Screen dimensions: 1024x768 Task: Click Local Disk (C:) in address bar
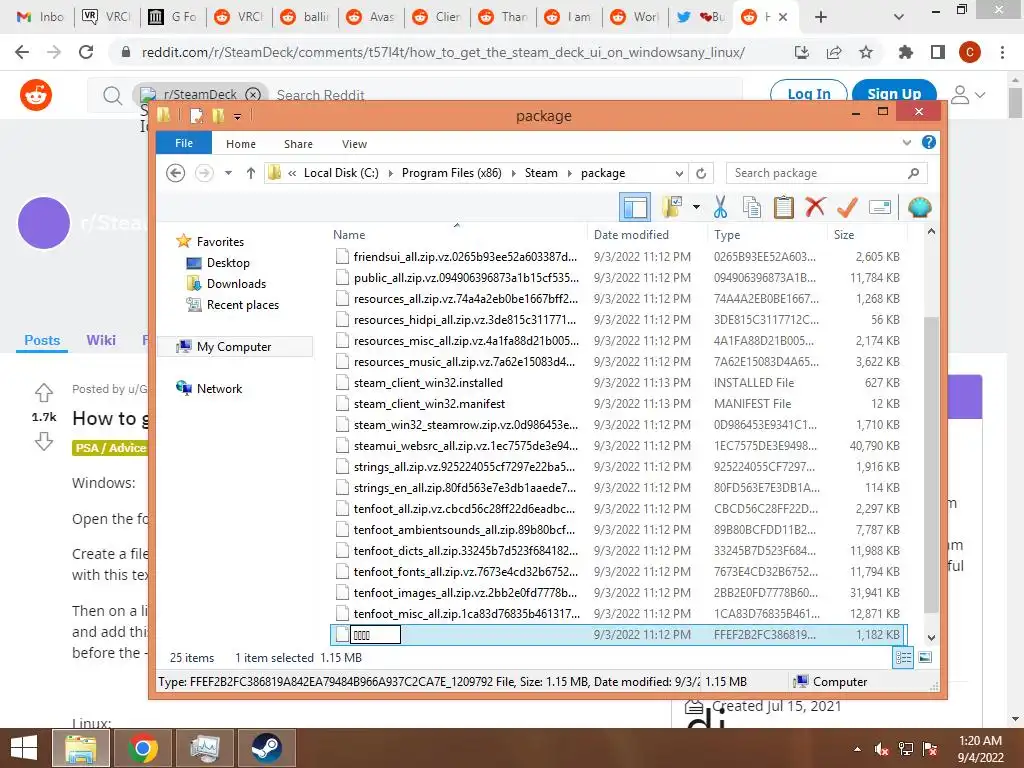pos(341,173)
